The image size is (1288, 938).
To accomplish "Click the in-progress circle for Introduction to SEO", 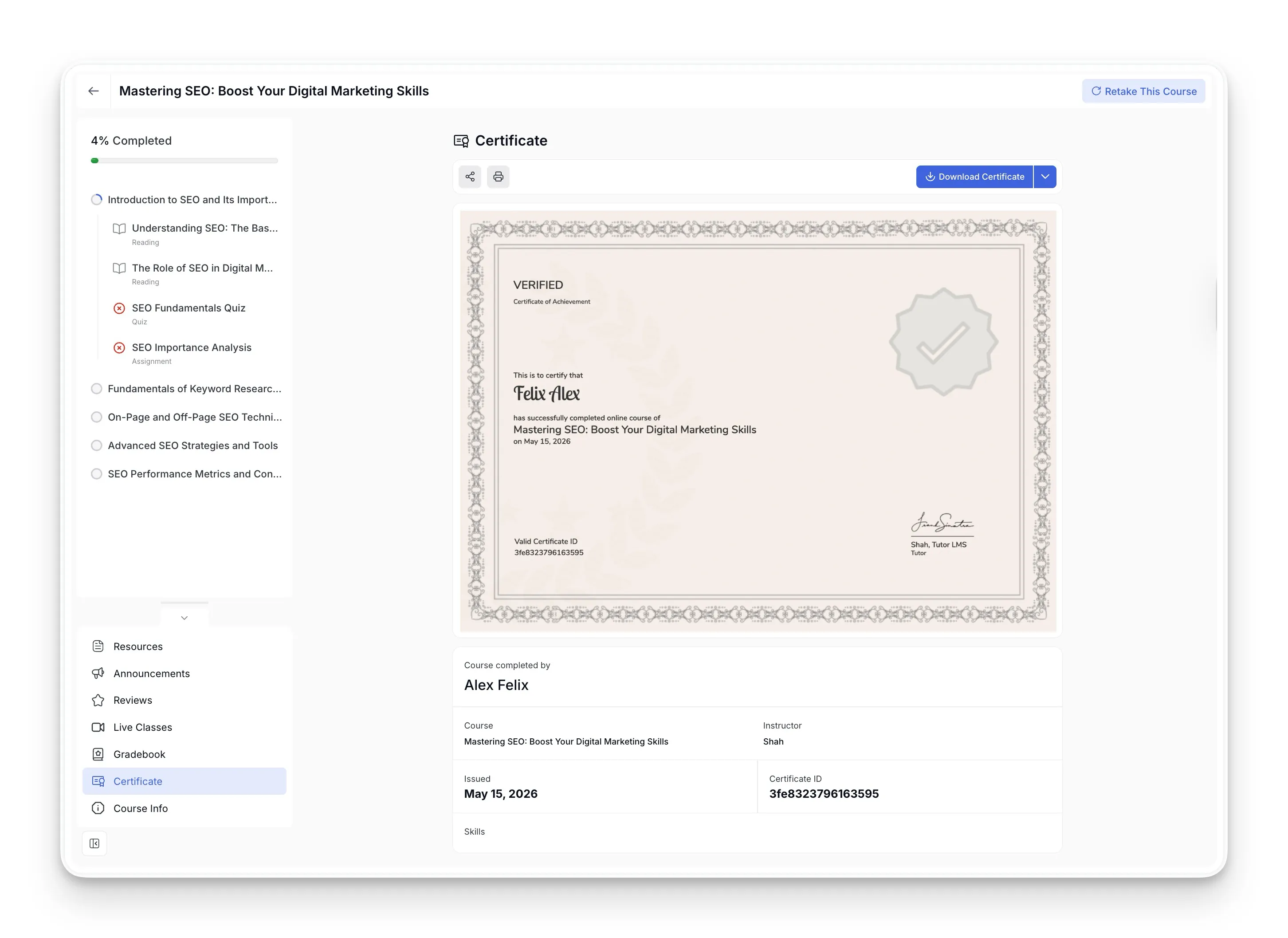I will pos(97,199).
